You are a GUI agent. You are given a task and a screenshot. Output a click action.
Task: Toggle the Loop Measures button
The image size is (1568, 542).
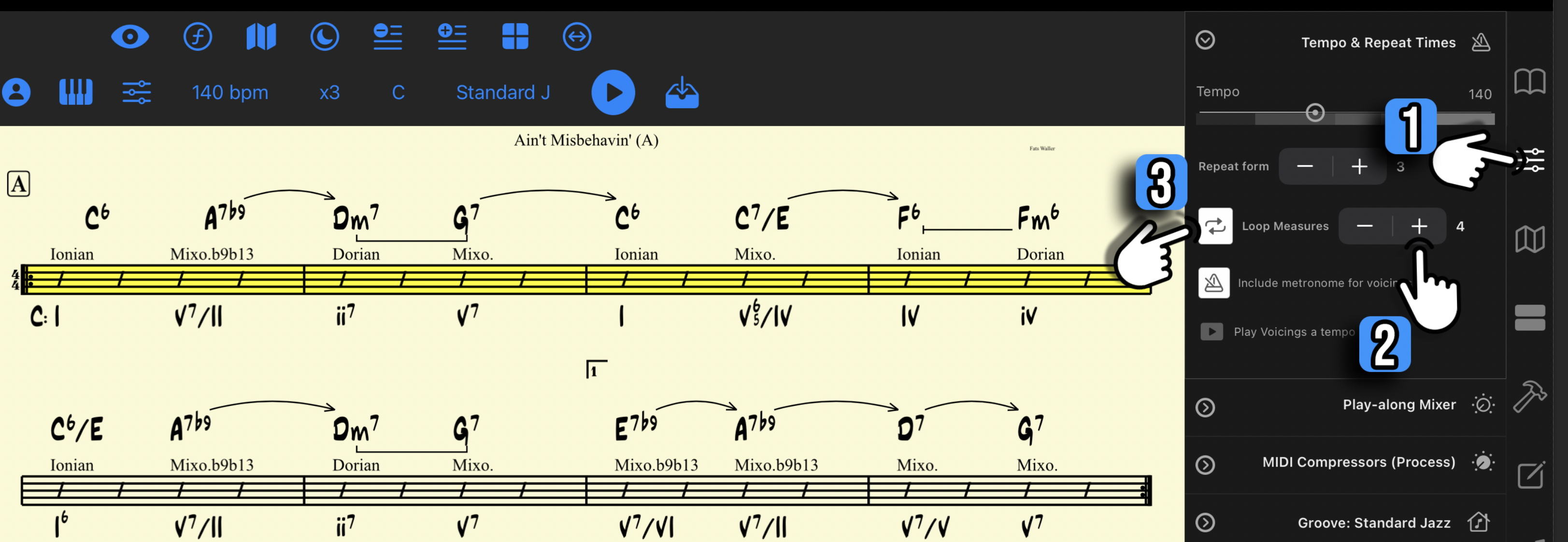tap(1215, 226)
